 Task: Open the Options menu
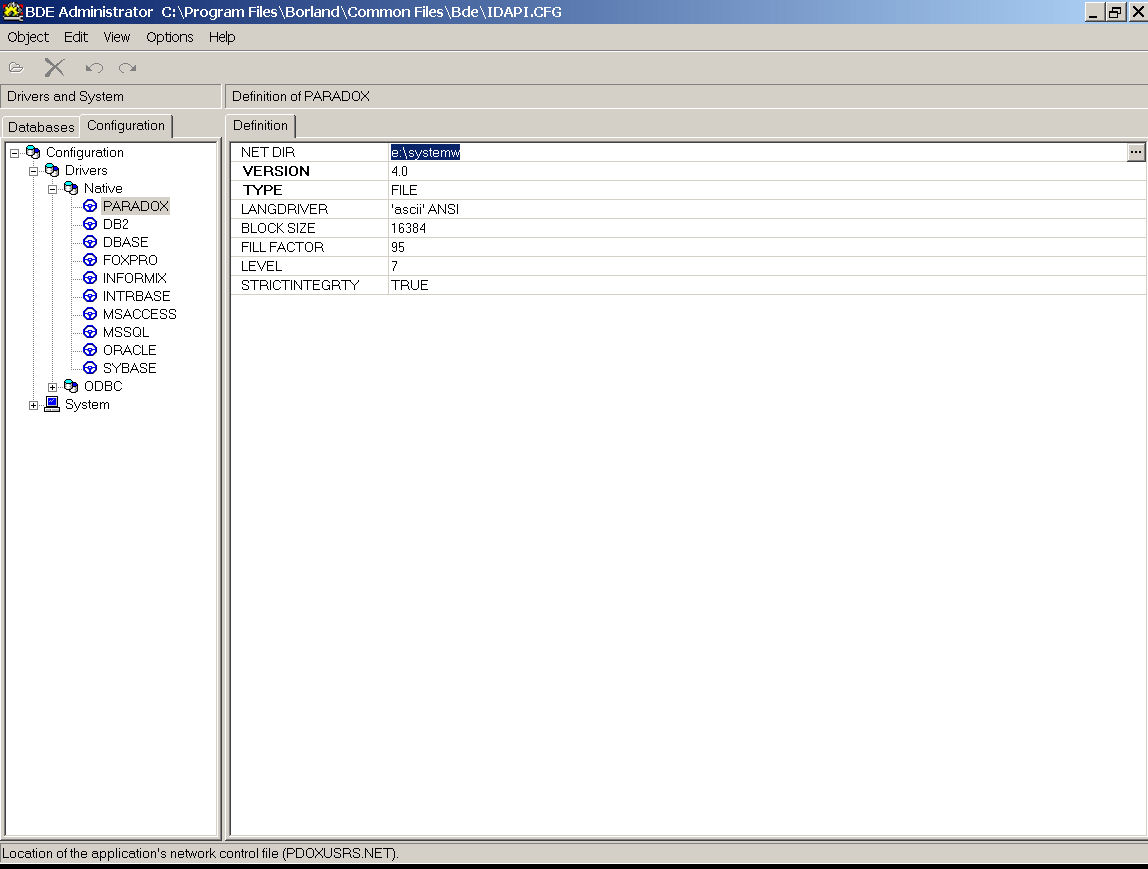coord(169,37)
